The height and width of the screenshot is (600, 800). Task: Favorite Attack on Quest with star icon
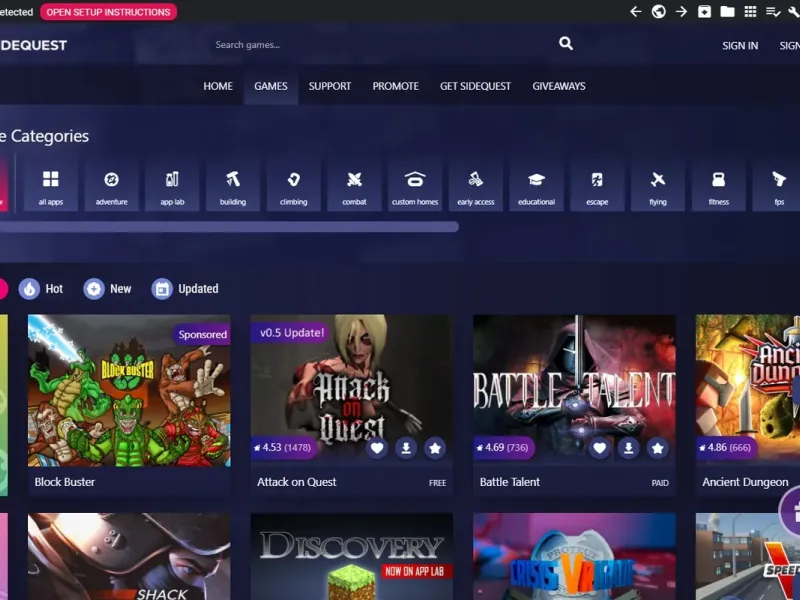click(435, 448)
